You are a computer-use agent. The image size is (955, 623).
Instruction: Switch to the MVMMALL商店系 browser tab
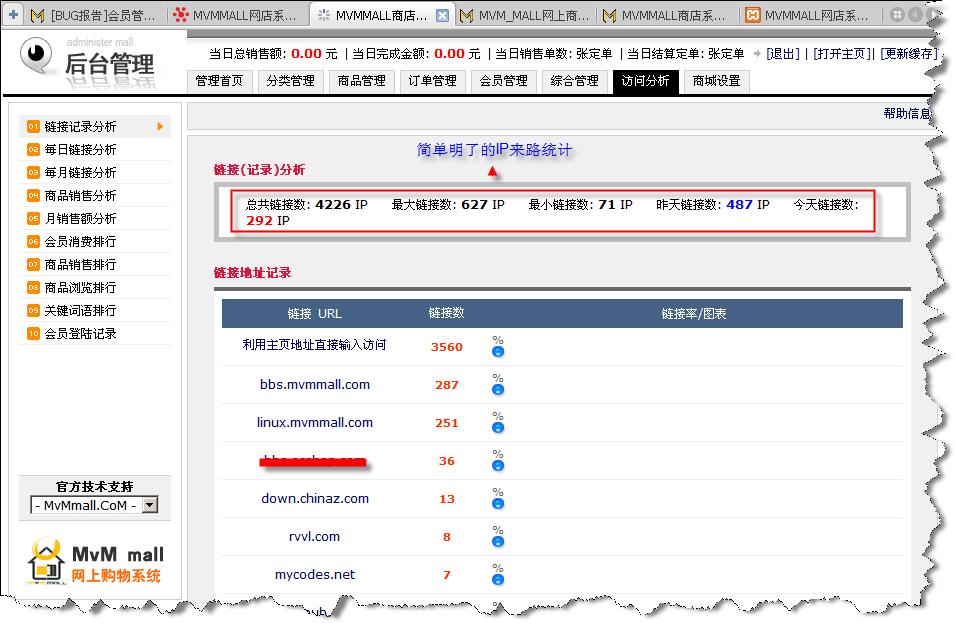click(x=666, y=15)
